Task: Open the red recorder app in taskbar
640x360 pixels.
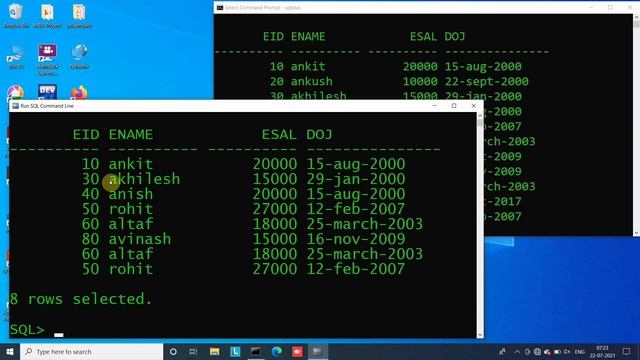Action: click(298, 351)
